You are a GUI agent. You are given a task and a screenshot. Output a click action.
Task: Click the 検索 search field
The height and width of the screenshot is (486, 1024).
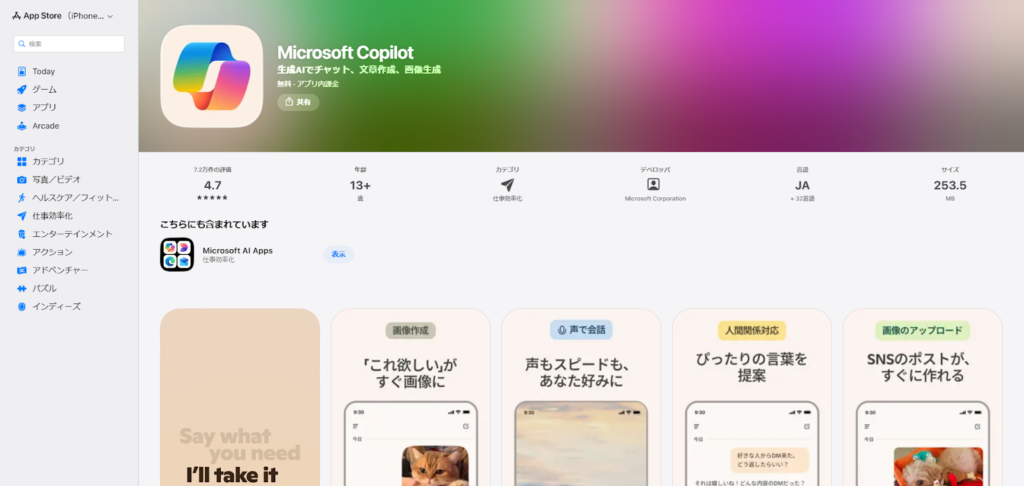pyautogui.click(x=70, y=44)
